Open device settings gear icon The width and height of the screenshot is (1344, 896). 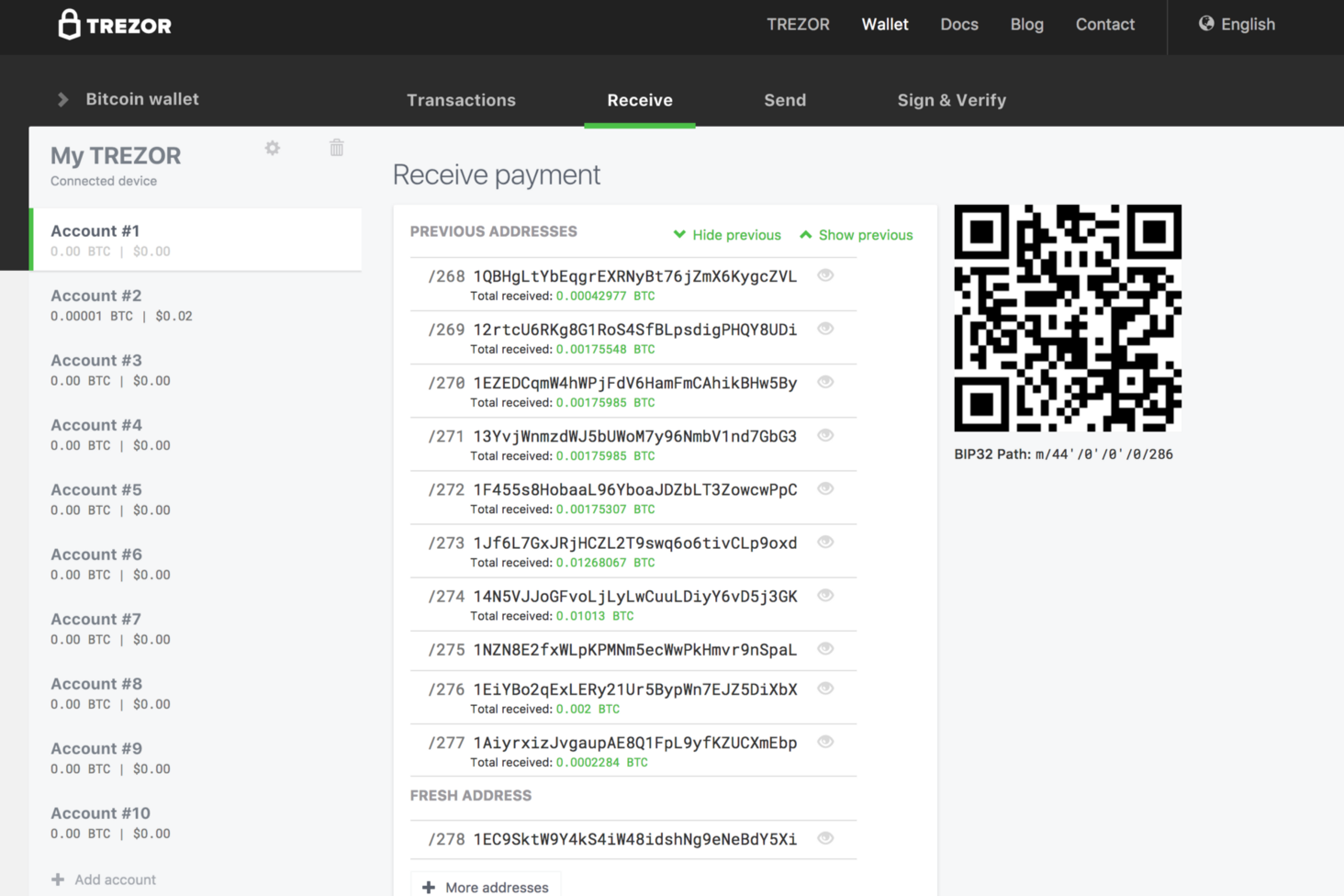pyautogui.click(x=273, y=148)
